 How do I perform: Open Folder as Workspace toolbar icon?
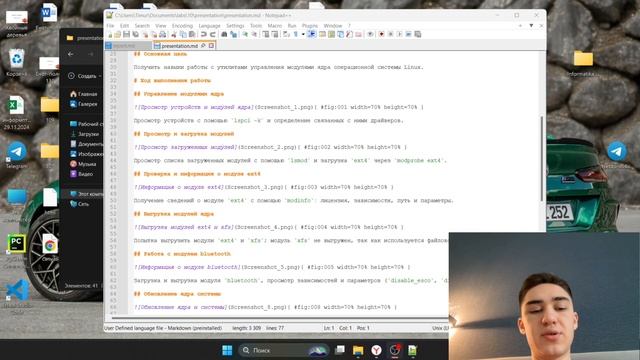coord(358,34)
